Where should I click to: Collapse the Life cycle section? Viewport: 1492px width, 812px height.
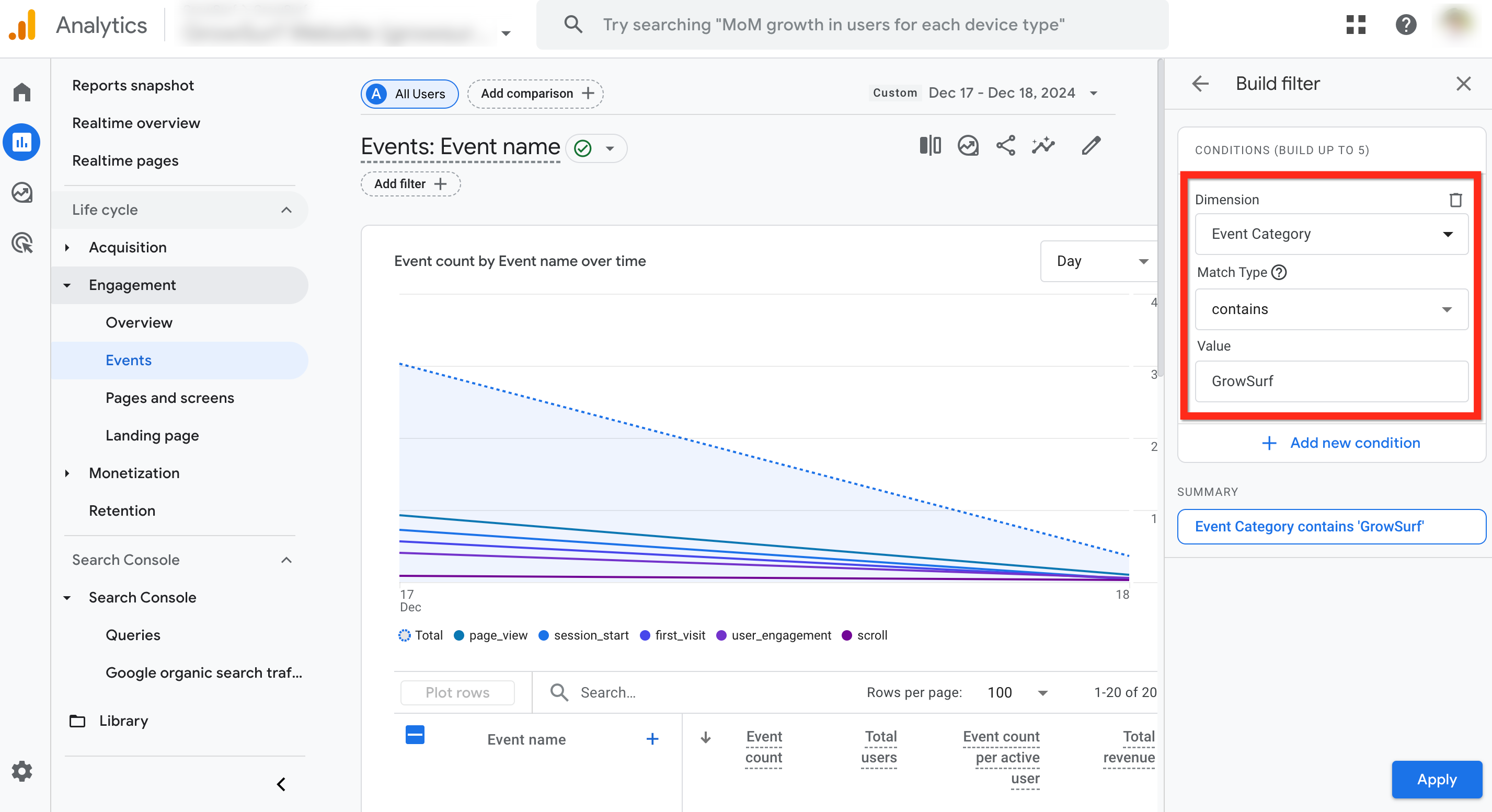(x=285, y=210)
